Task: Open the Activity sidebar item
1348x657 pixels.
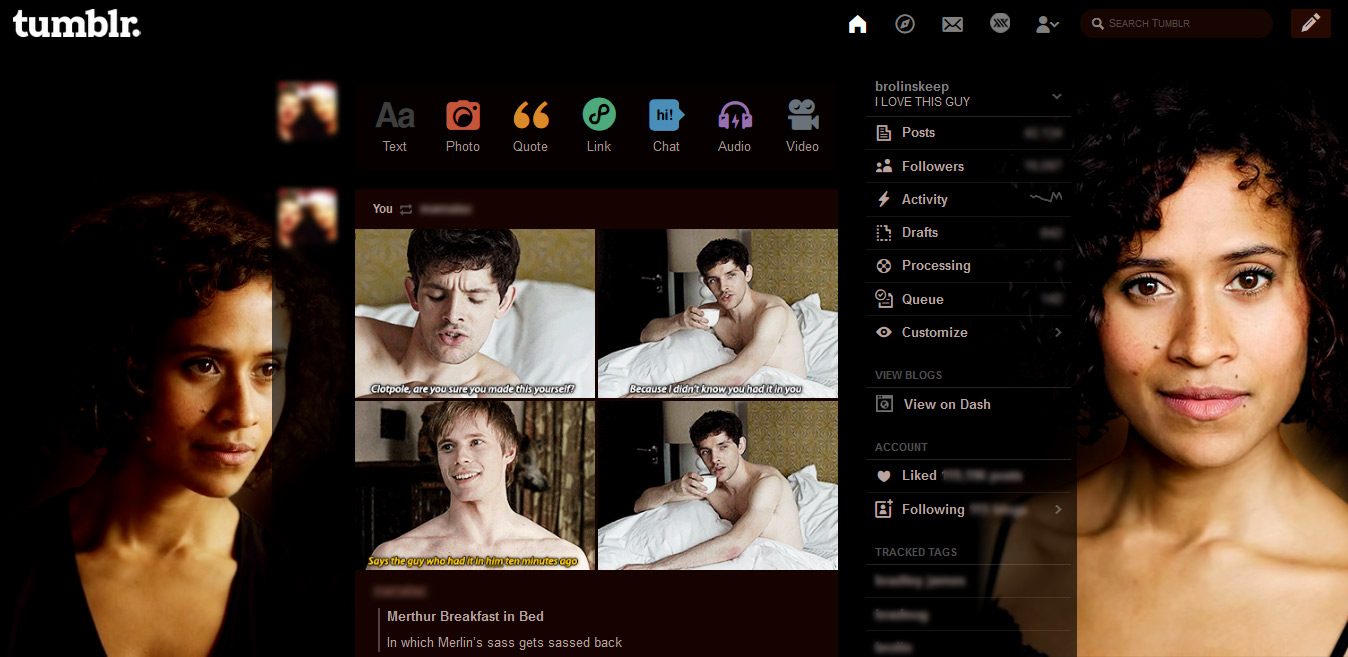Action: 968,199
